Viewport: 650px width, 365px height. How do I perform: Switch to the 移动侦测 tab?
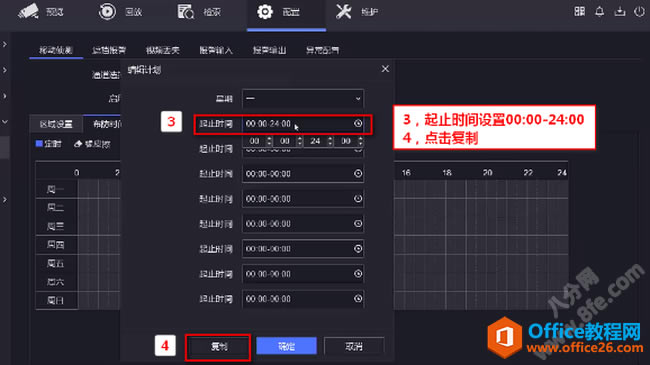point(56,50)
